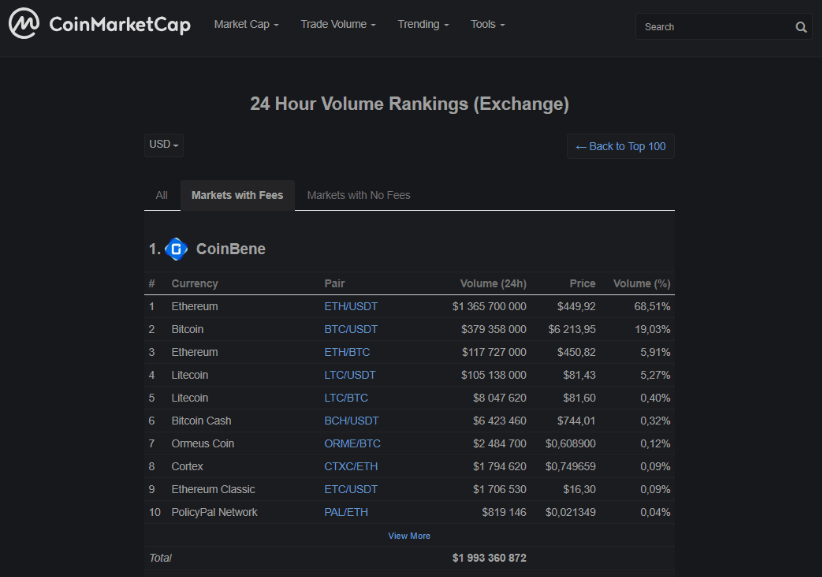The image size is (822, 577).
Task: Open the USD currency selector
Action: [x=164, y=145]
